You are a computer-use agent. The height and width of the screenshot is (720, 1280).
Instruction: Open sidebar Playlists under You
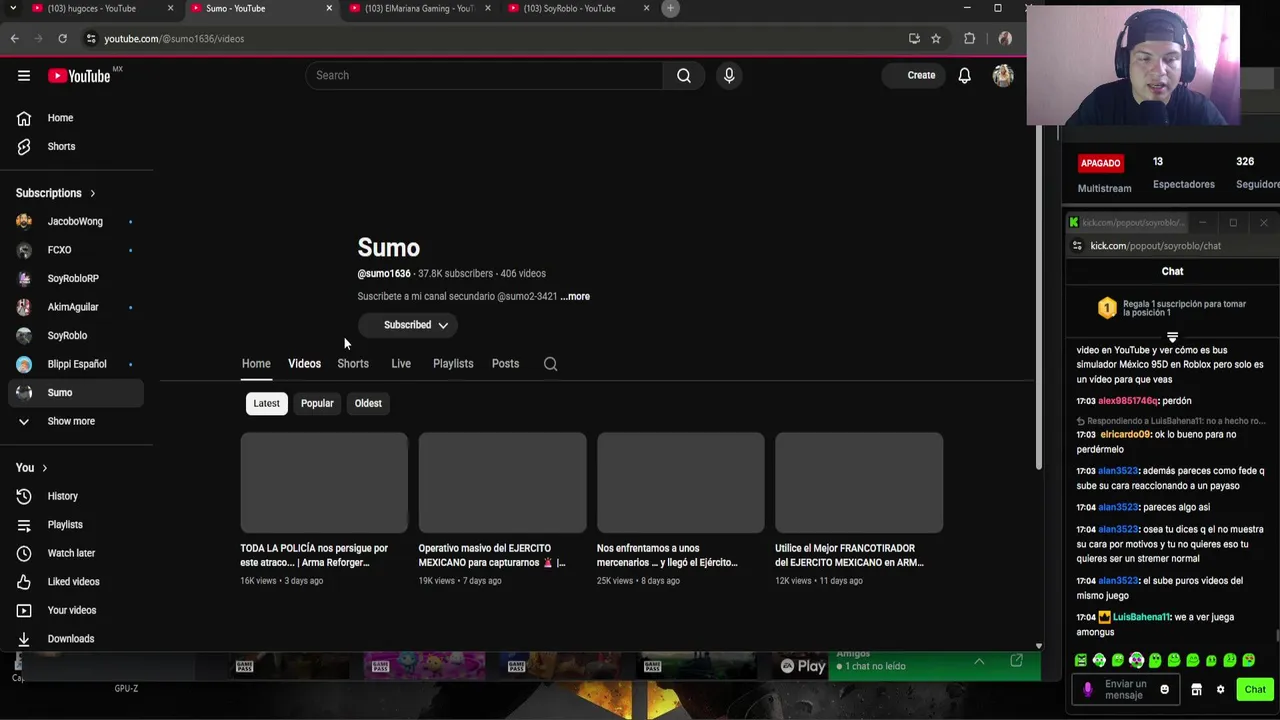[x=76, y=524]
